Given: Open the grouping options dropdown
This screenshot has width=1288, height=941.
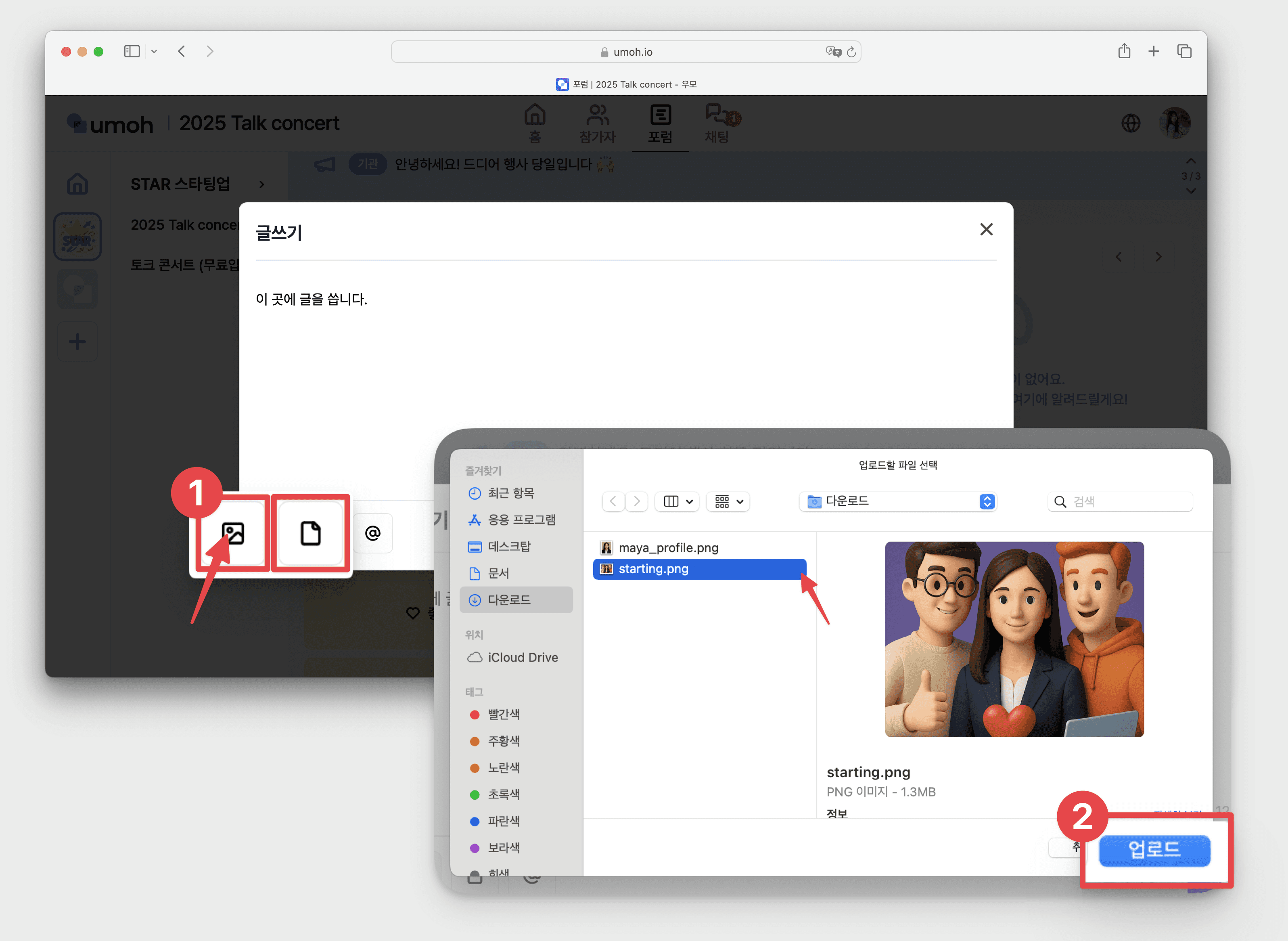Looking at the screenshot, I should click(728, 501).
